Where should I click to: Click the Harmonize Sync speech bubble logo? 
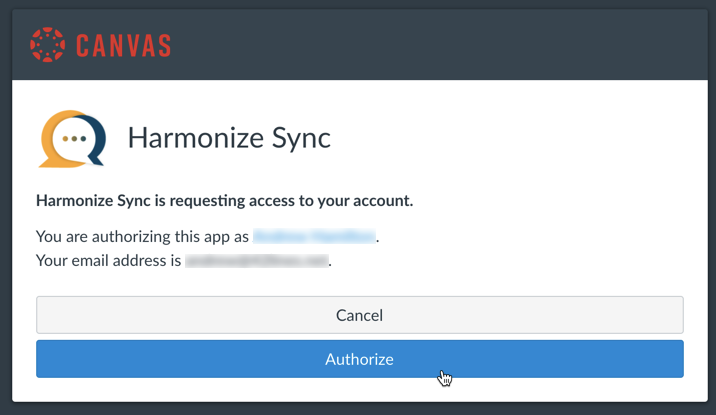(71, 138)
